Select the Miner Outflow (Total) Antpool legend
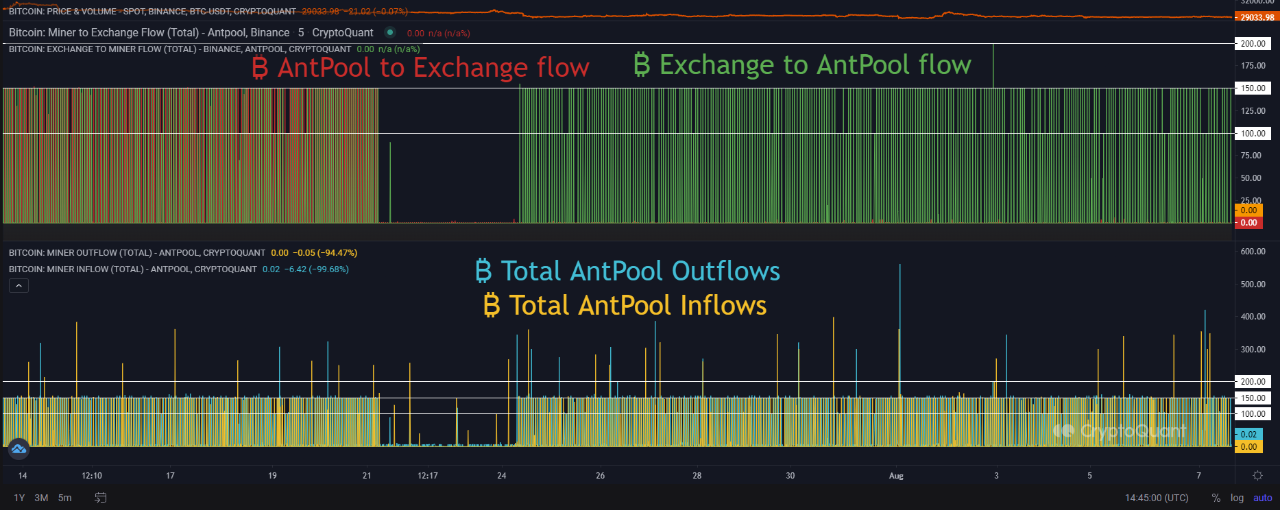1280x510 pixels. click(137, 253)
